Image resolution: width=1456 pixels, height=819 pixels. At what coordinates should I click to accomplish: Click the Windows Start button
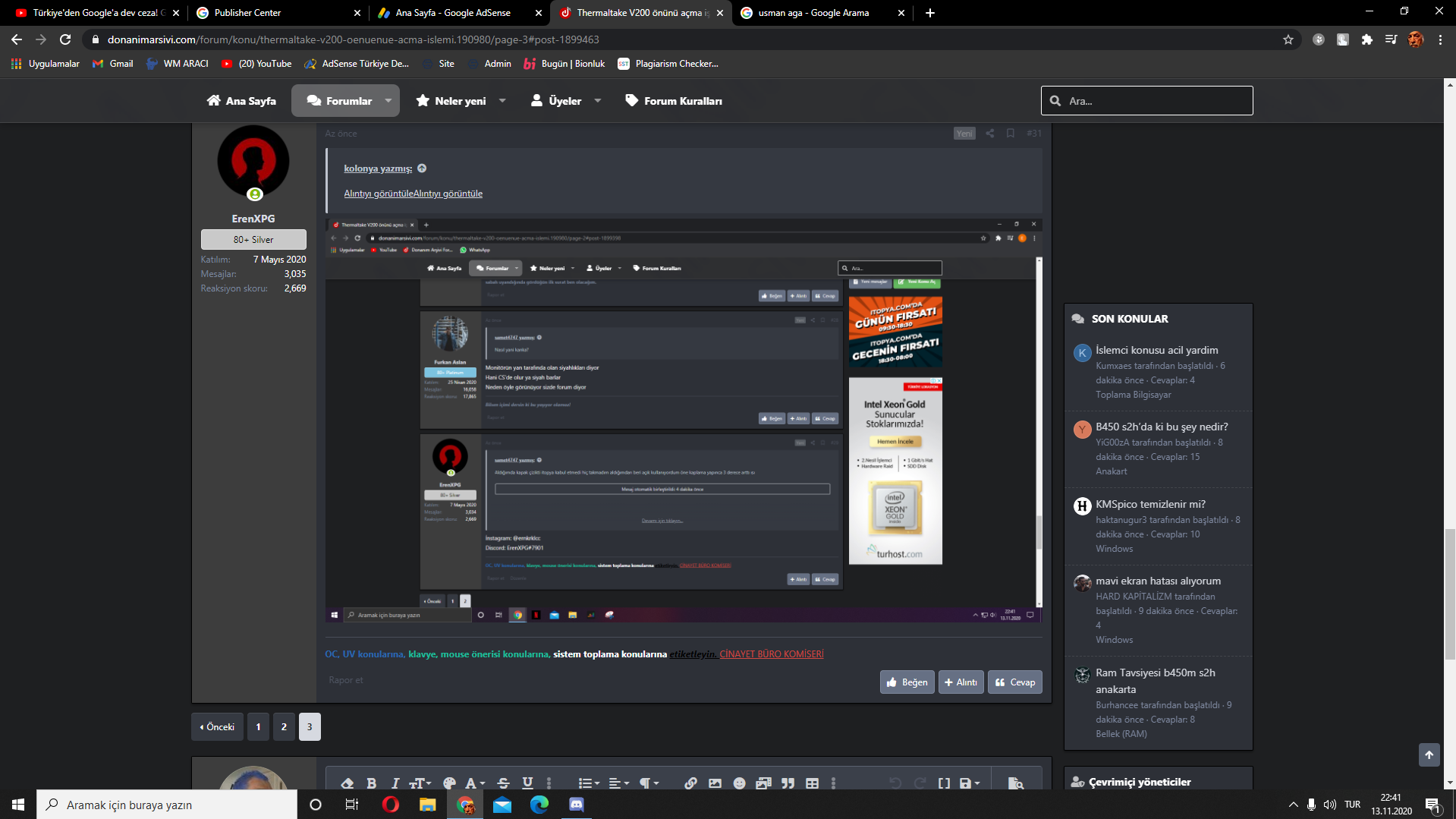[x=18, y=805]
